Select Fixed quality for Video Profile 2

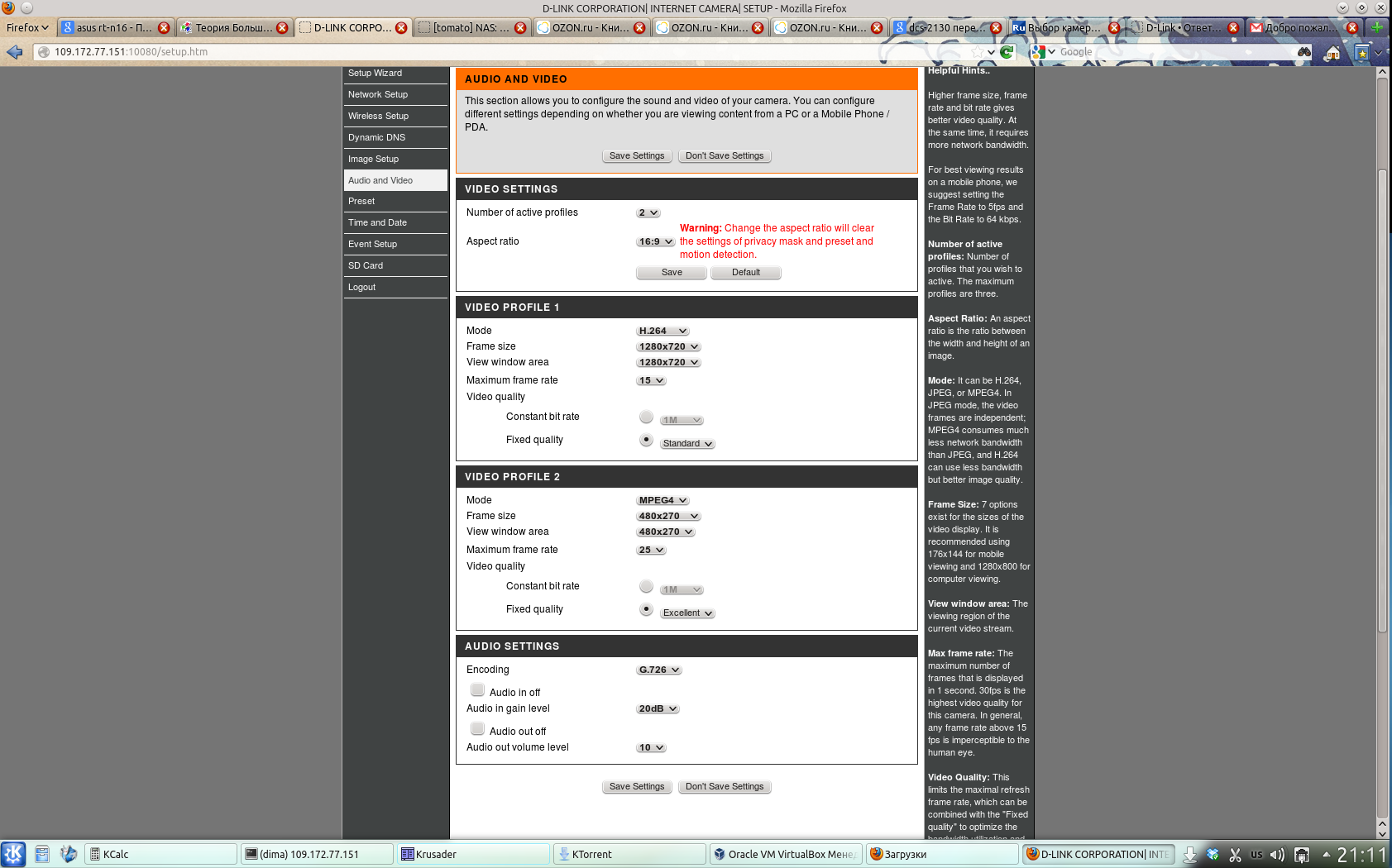coord(647,609)
